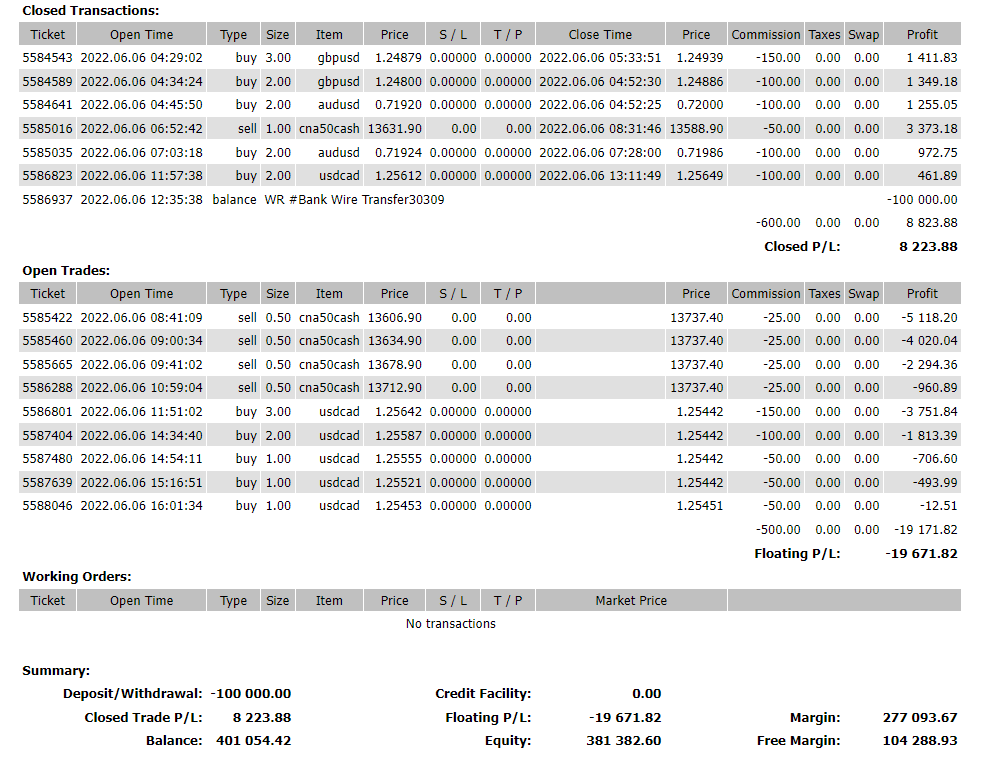Click the "Close Time" column header
The image size is (986, 768).
click(x=600, y=35)
